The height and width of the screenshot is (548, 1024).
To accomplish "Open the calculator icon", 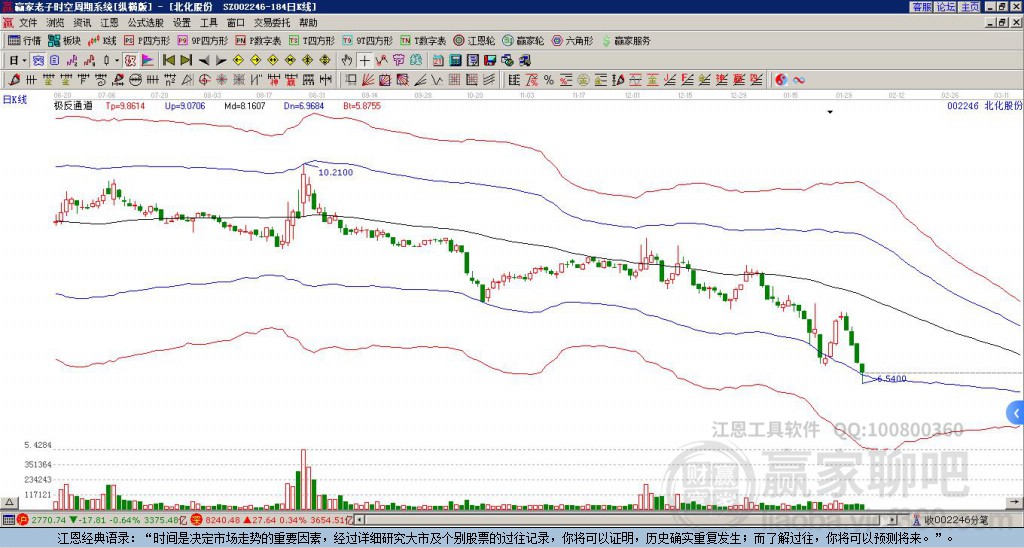I will 455,61.
